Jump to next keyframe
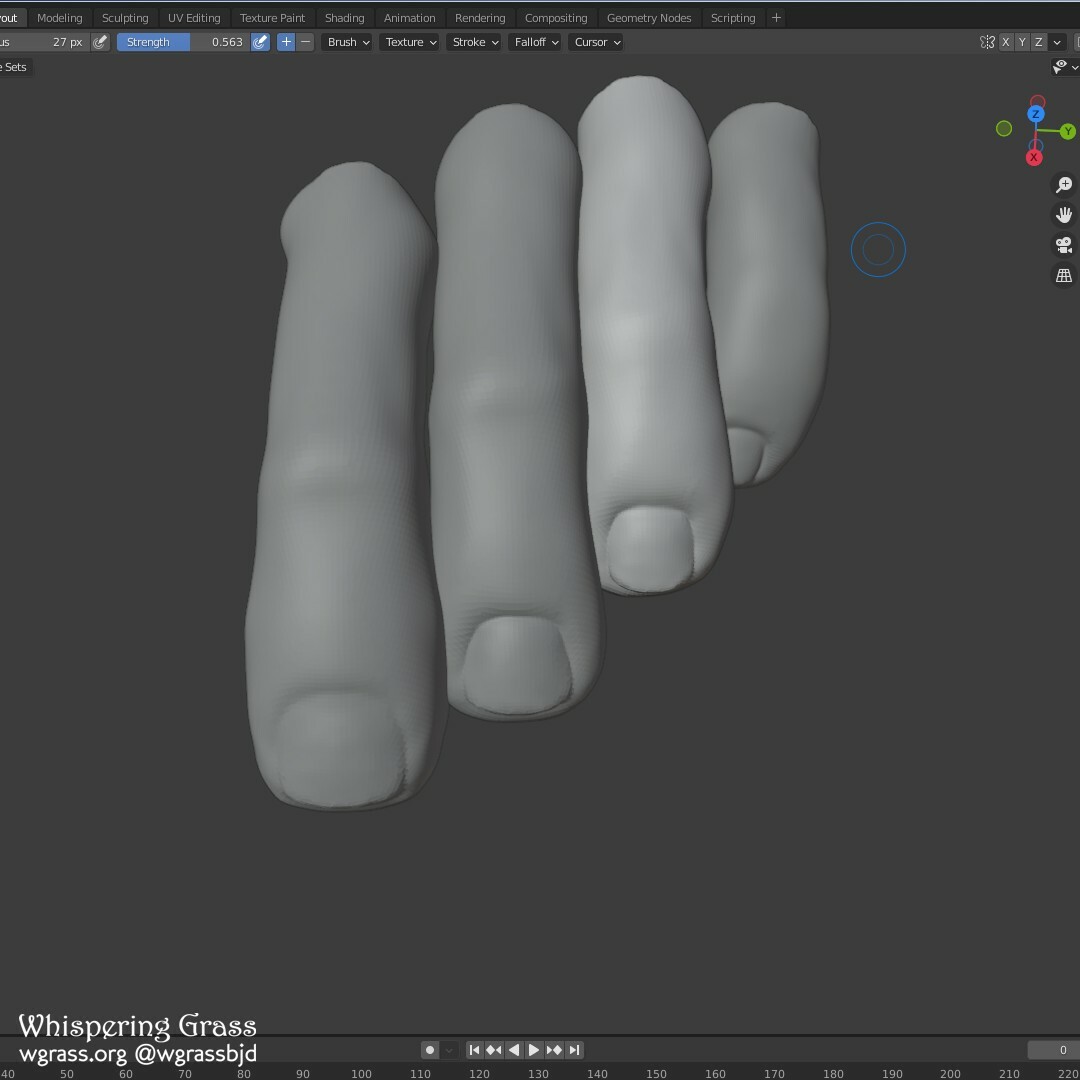This screenshot has height=1080, width=1080. [x=554, y=1050]
